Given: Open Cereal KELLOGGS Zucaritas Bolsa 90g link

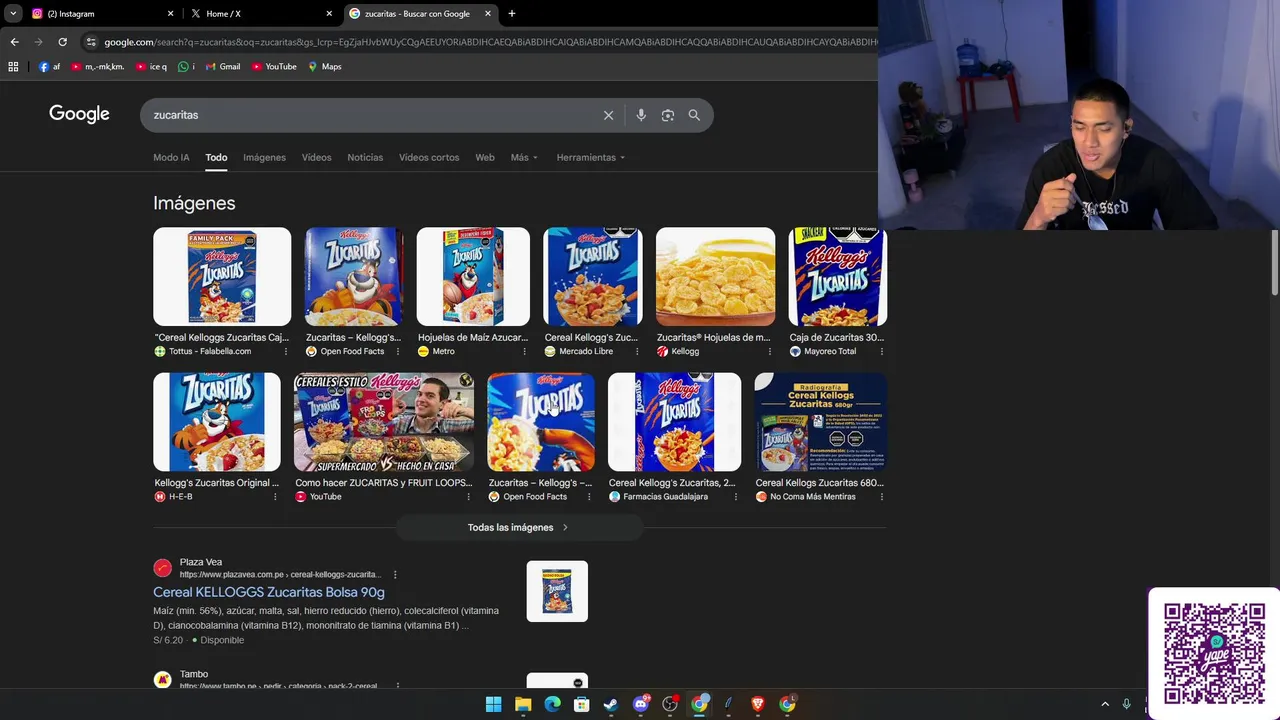Looking at the screenshot, I should coord(269,592).
